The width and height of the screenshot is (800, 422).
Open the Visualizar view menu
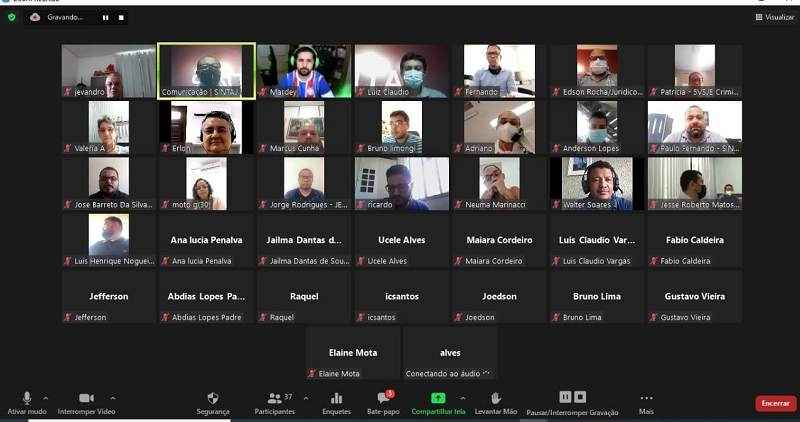pos(775,17)
